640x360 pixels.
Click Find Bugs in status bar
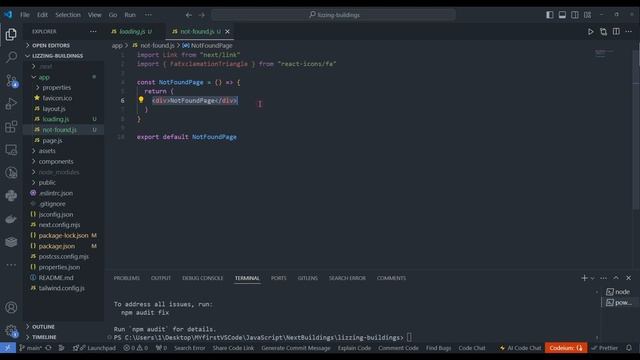click(x=438, y=348)
